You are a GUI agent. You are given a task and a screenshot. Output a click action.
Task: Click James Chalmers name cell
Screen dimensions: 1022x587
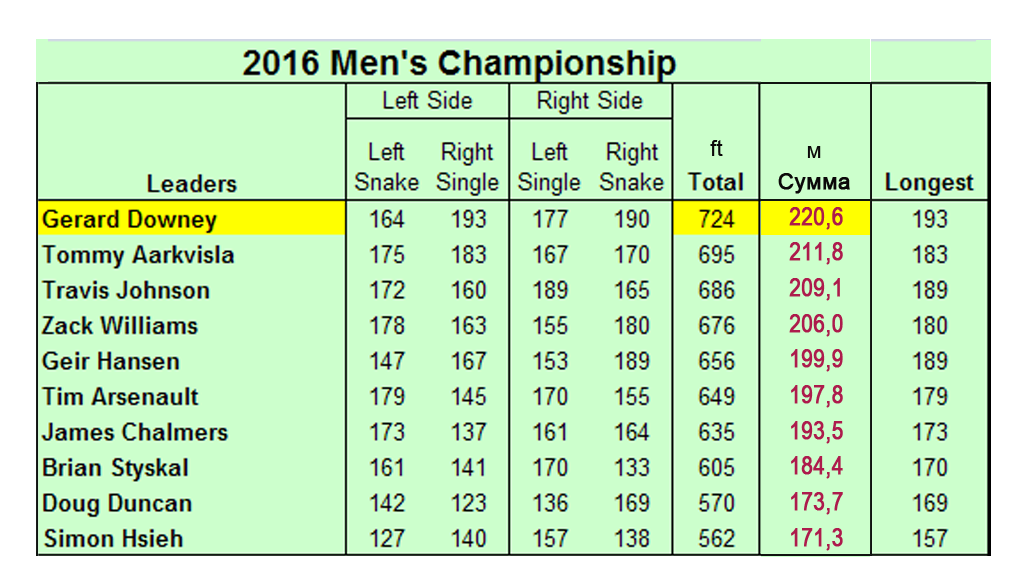coord(135,433)
